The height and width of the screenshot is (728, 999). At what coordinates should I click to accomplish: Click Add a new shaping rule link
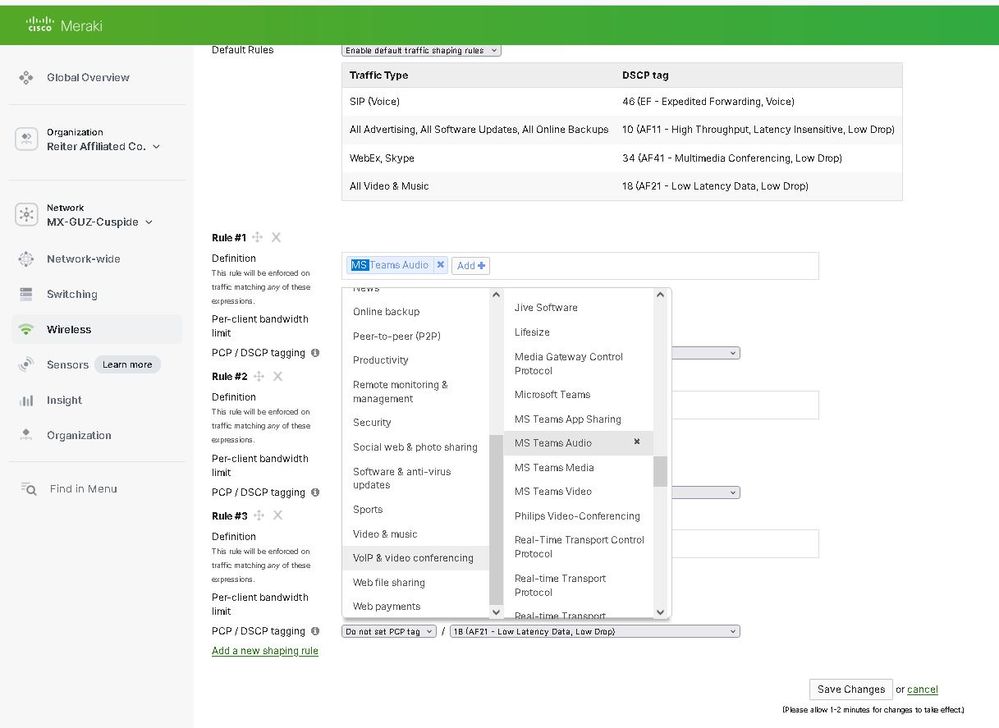(x=265, y=651)
